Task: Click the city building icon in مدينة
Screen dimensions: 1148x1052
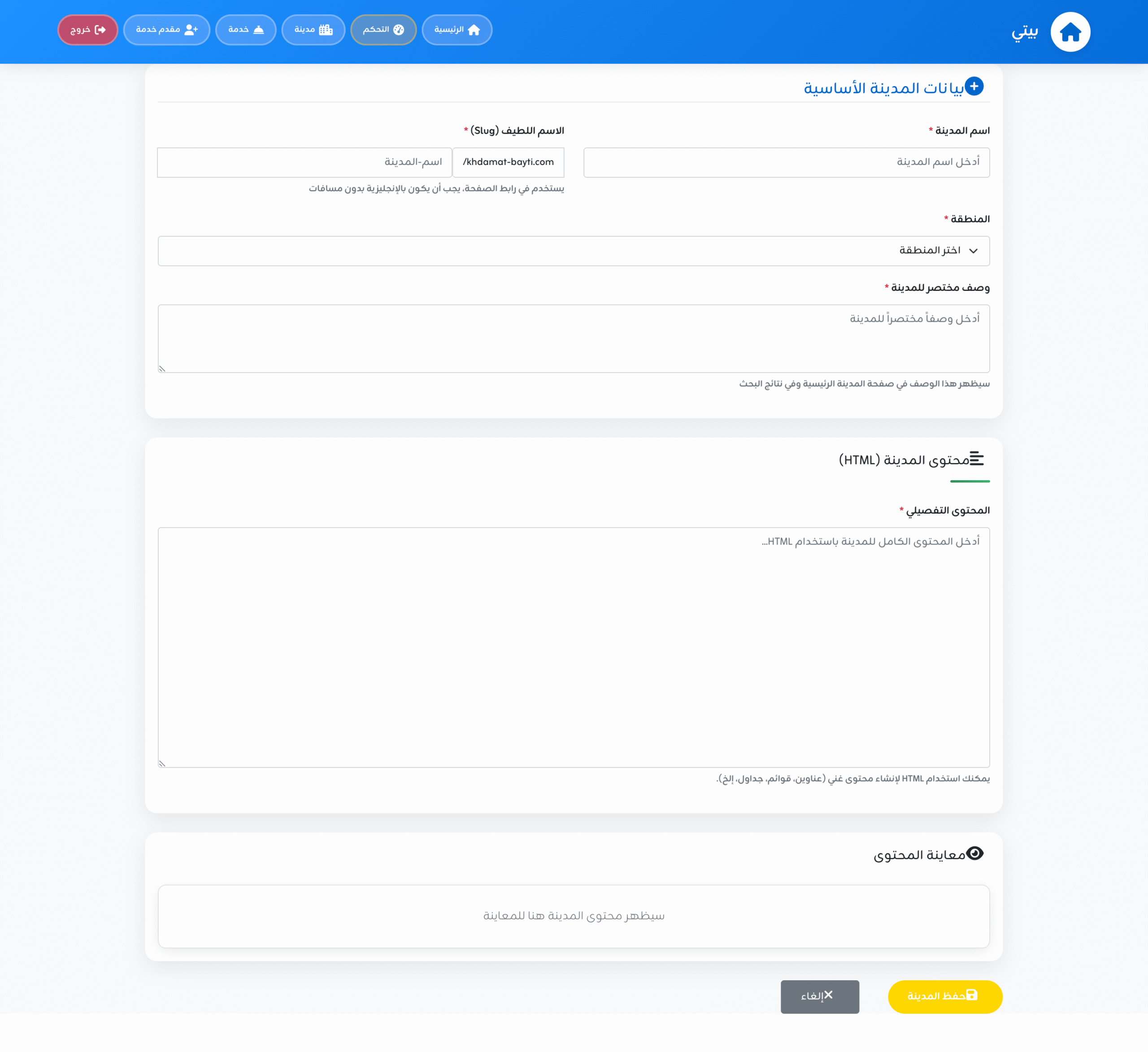Action: [x=326, y=30]
